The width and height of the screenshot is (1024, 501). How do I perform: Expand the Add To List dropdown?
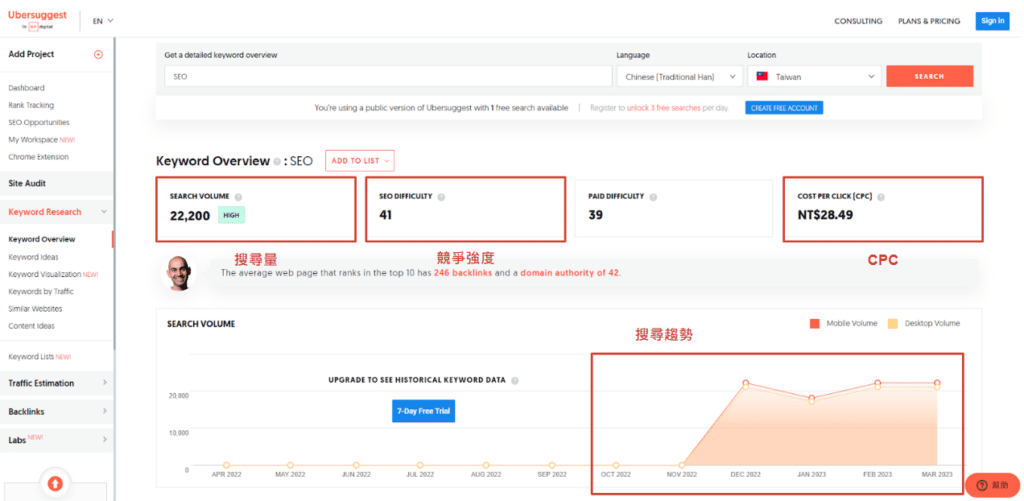point(359,160)
